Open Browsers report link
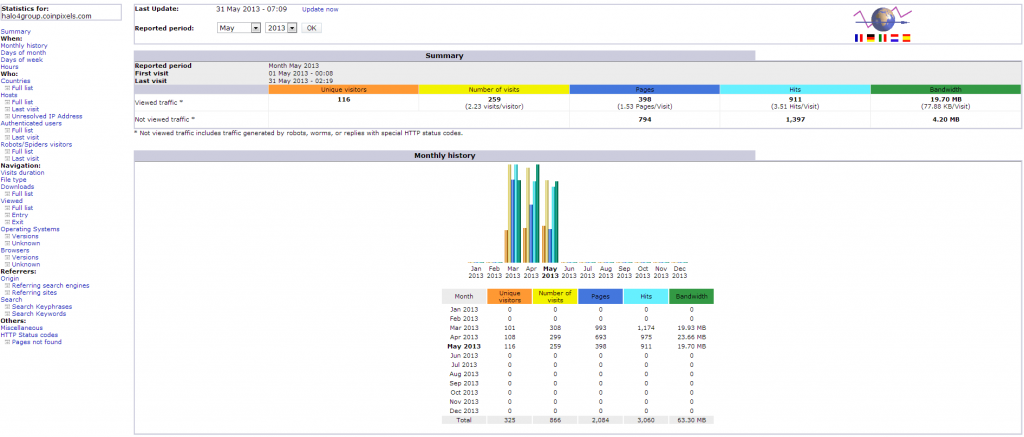Image resolution: width=1024 pixels, height=437 pixels. tap(14, 250)
